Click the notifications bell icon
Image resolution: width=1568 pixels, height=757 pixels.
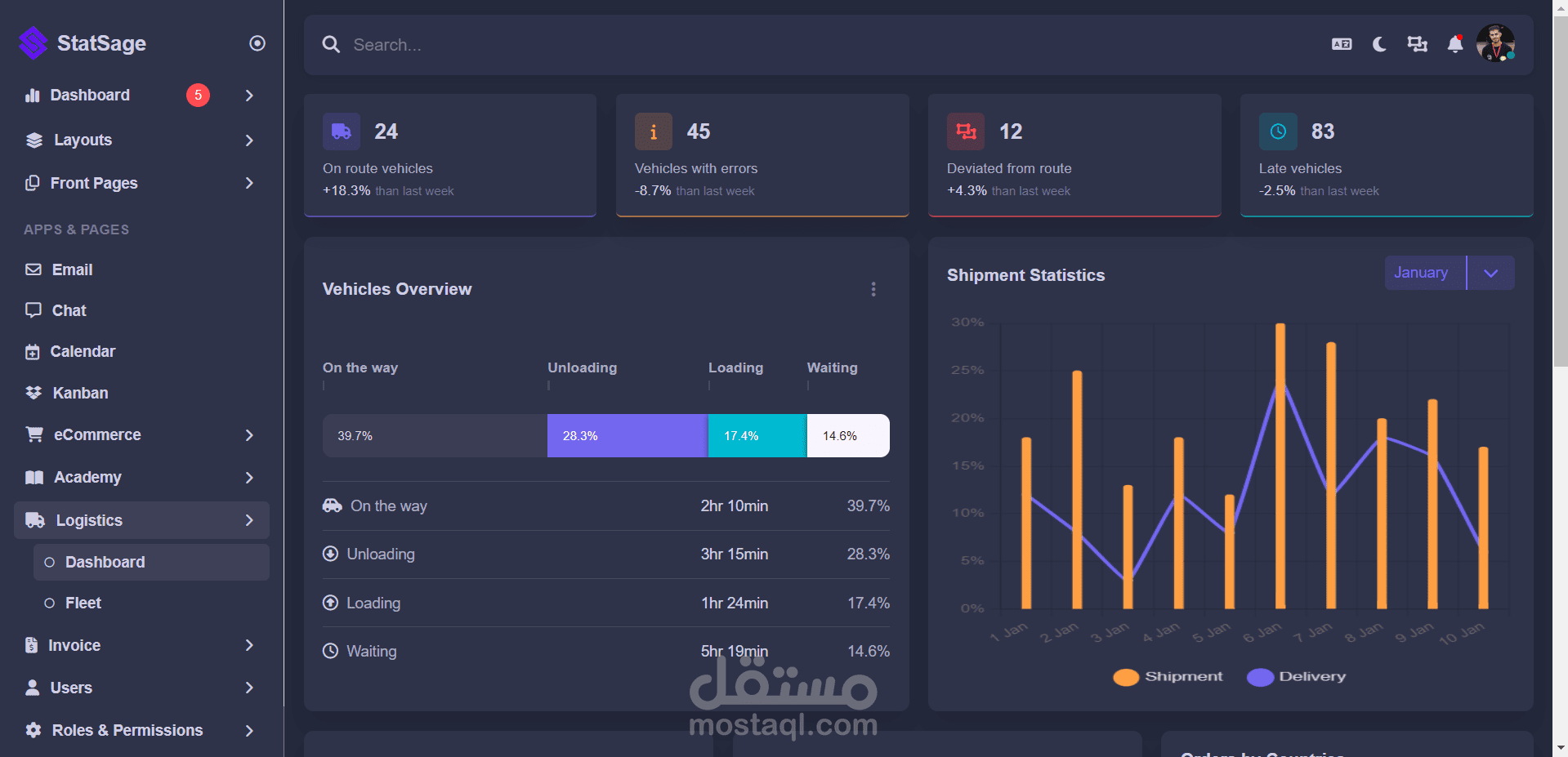pos(1455,45)
